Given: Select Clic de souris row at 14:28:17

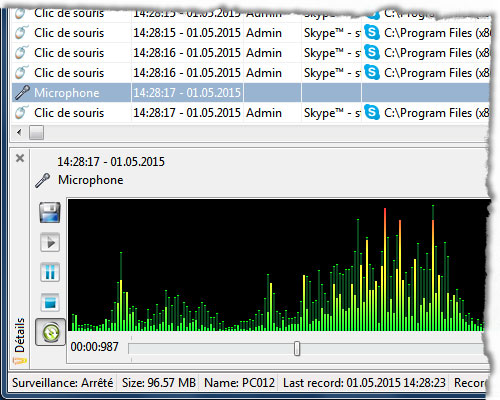Looking at the screenshot, I should tap(251, 113).
